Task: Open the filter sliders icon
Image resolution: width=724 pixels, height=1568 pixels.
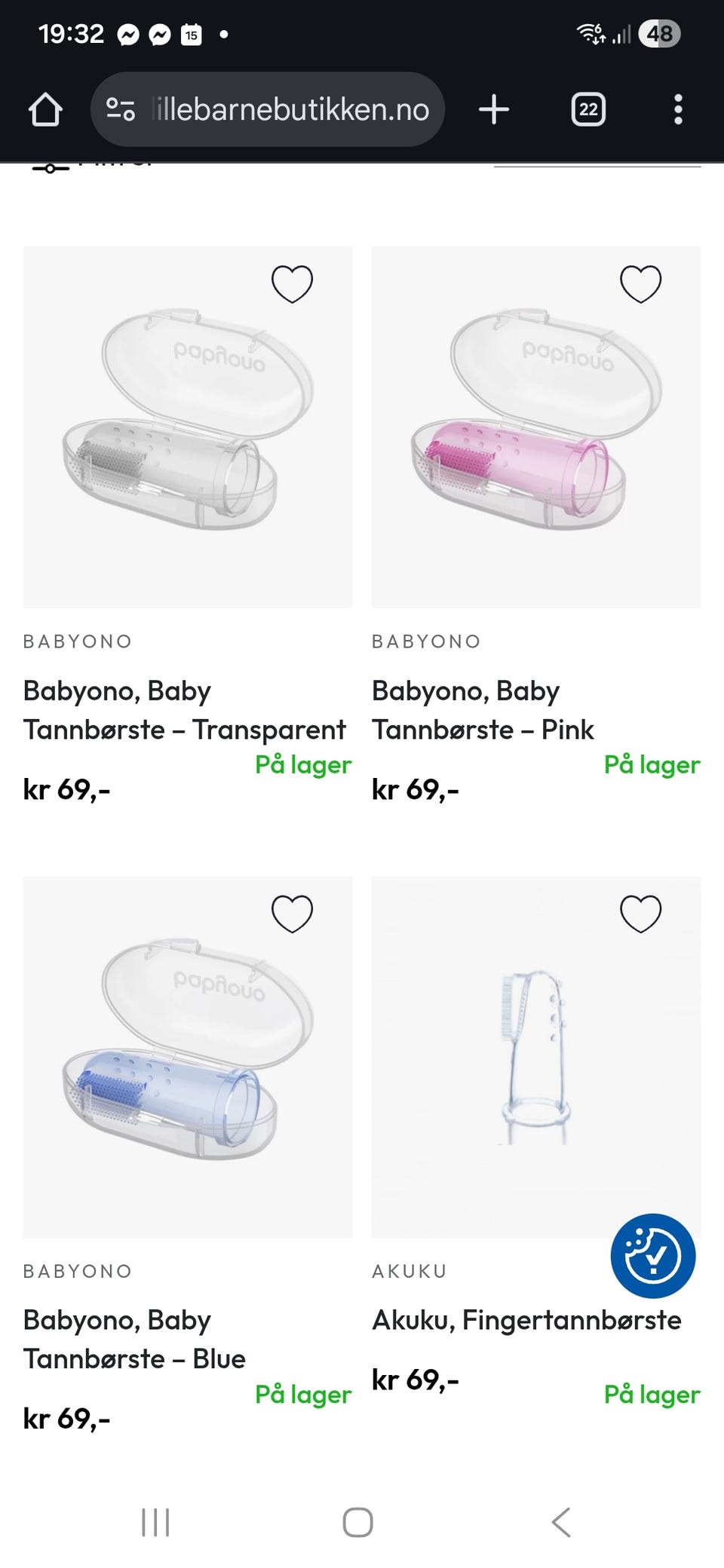Action: click(x=51, y=168)
